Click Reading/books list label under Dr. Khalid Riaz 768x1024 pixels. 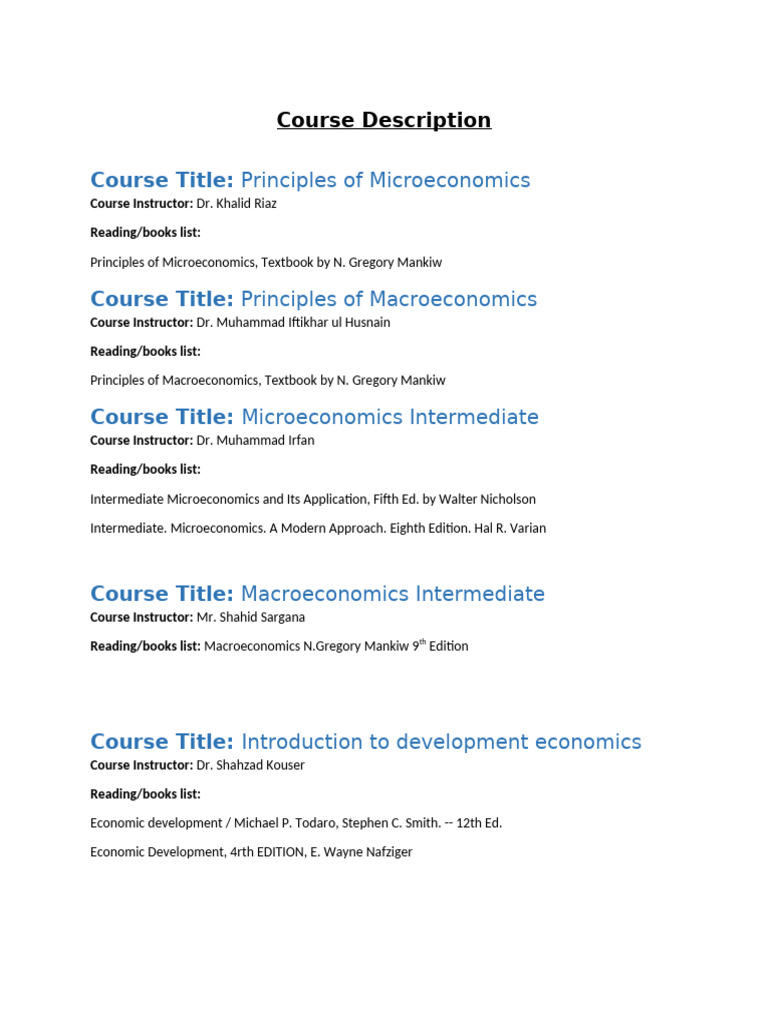pyautogui.click(x=145, y=233)
